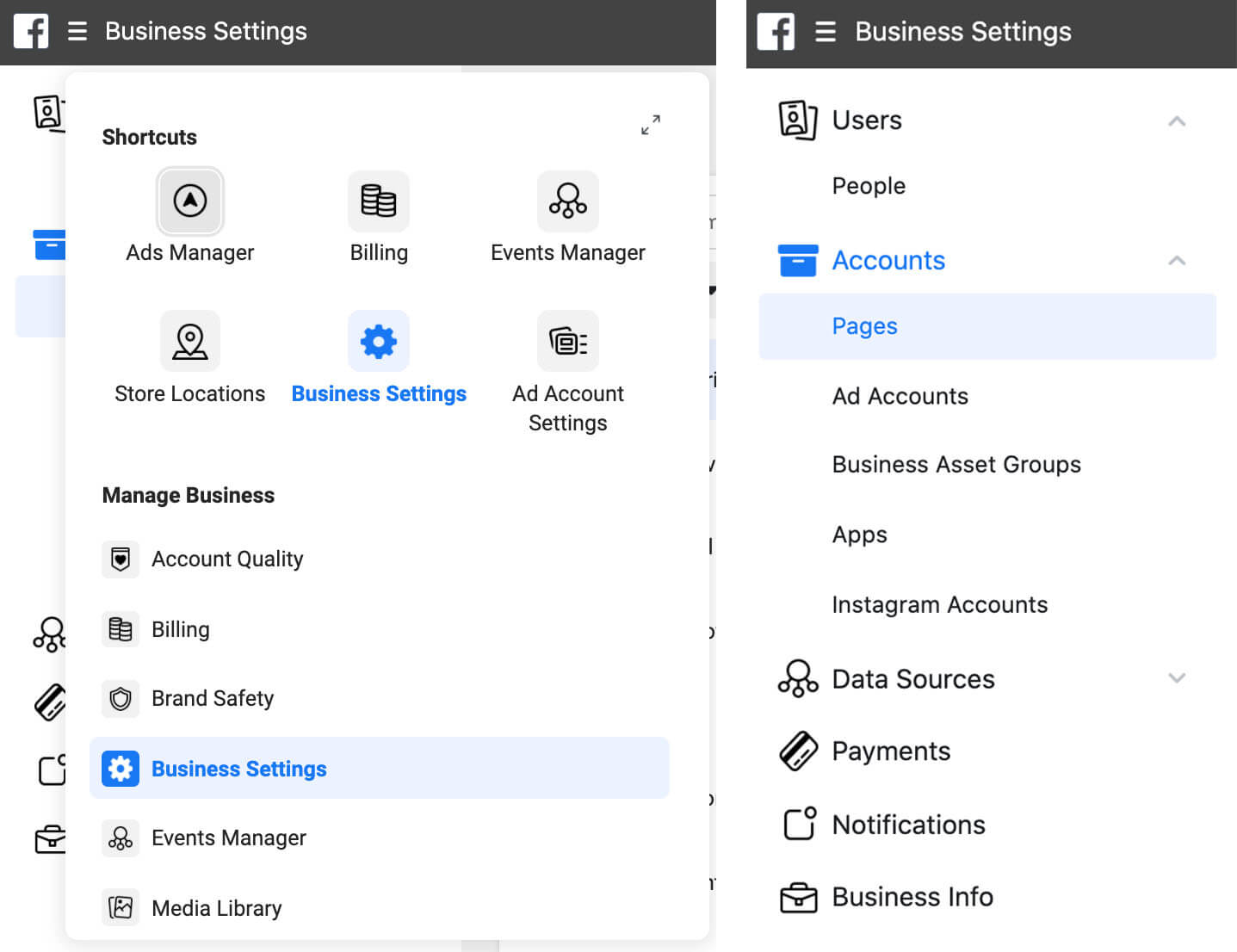The image size is (1237, 952).
Task: Select the Store Locations pin icon
Action: 189,341
